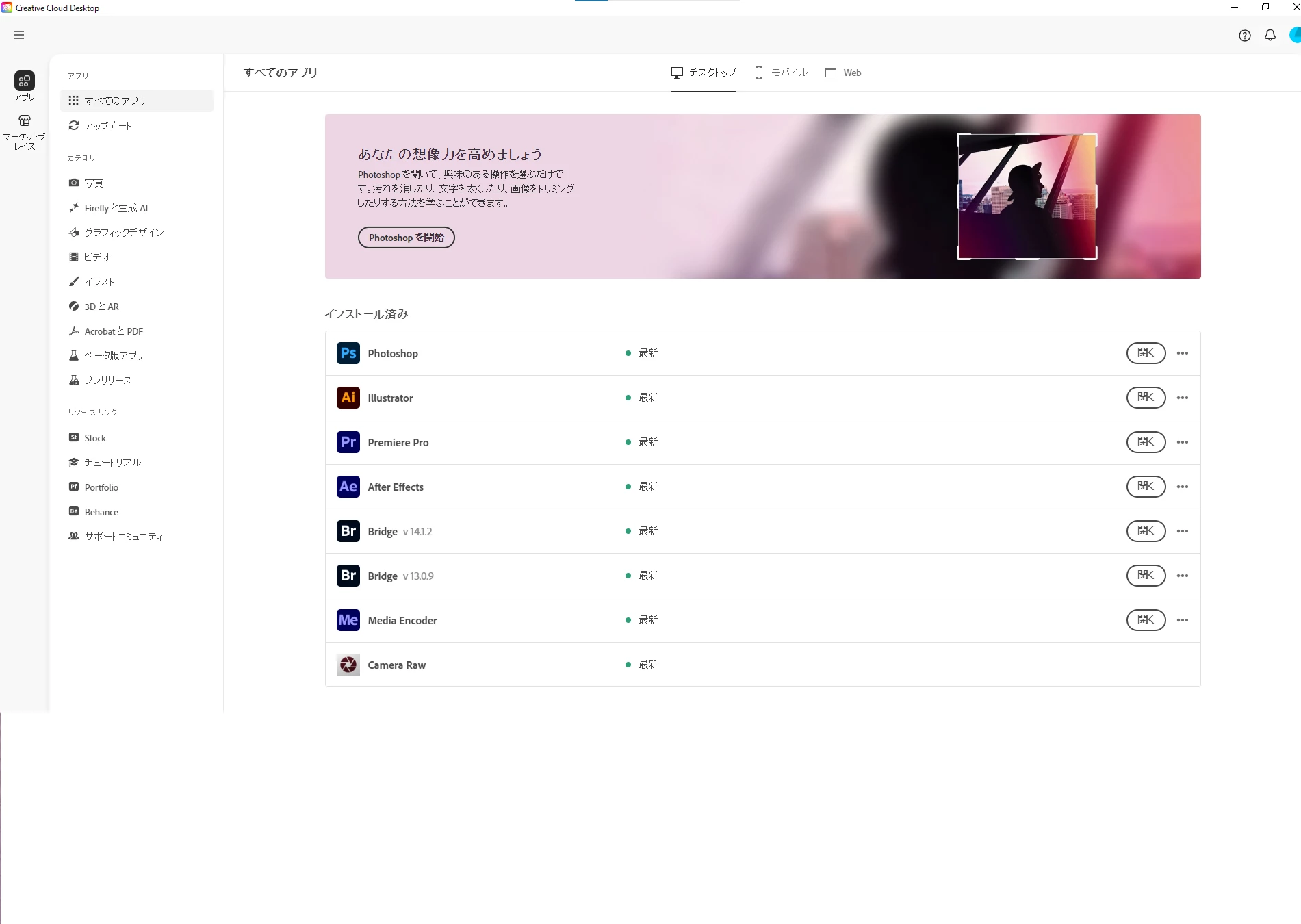This screenshot has height=924, width=1301.
Task: Select グラフィックデザイン category
Action: point(137,233)
